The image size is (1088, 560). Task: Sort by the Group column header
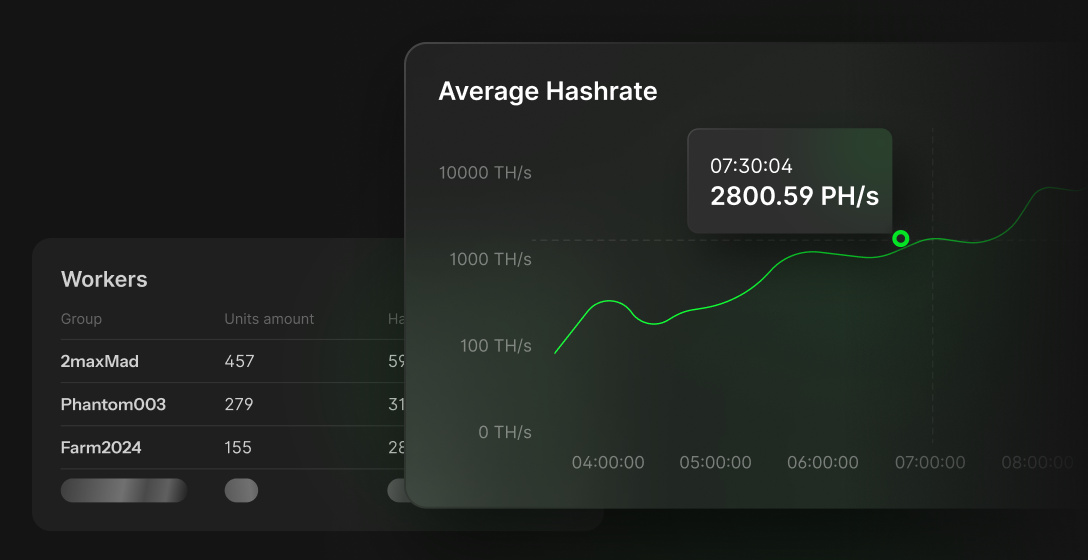click(81, 319)
